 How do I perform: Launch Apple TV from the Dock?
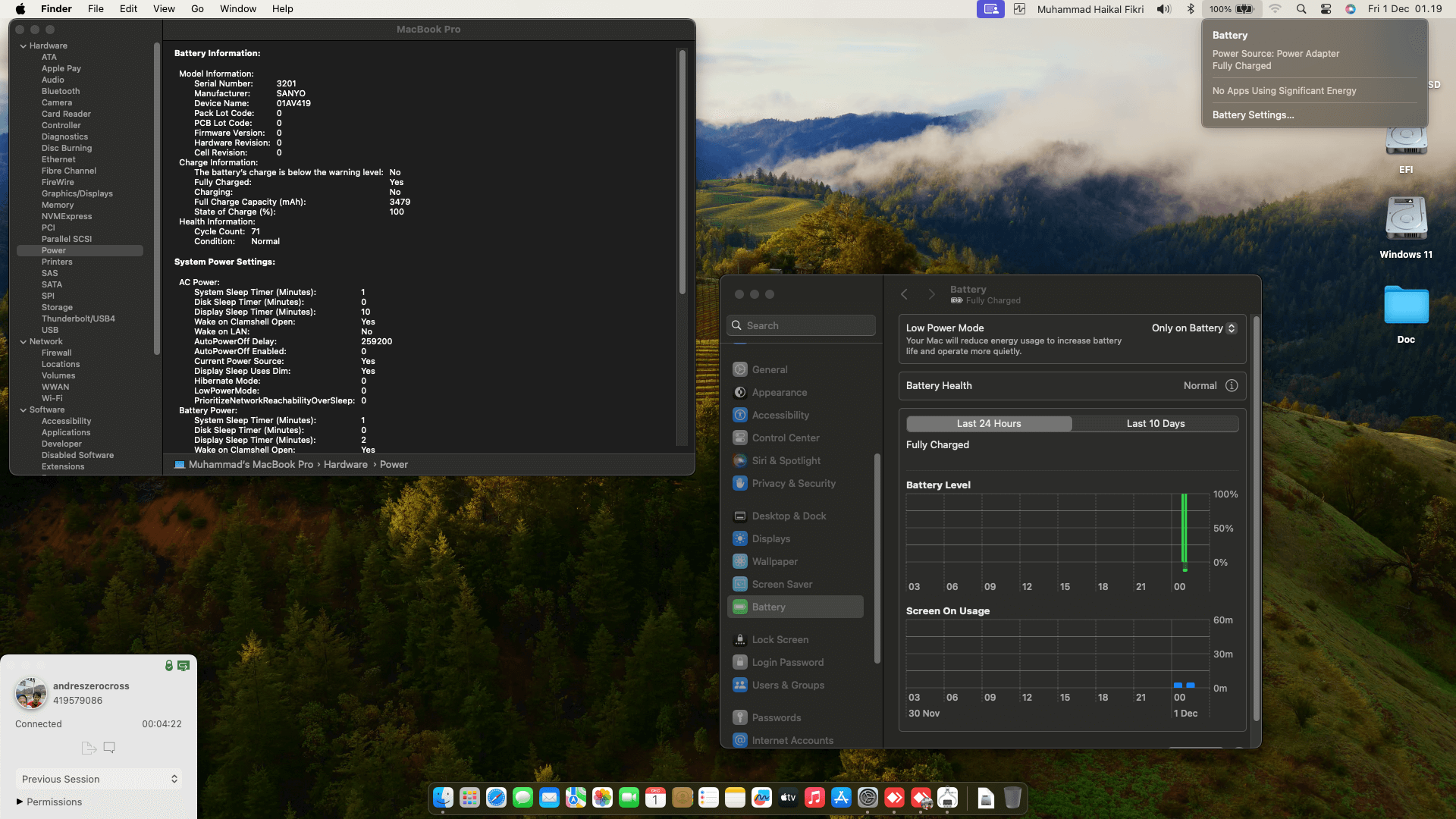point(788,798)
